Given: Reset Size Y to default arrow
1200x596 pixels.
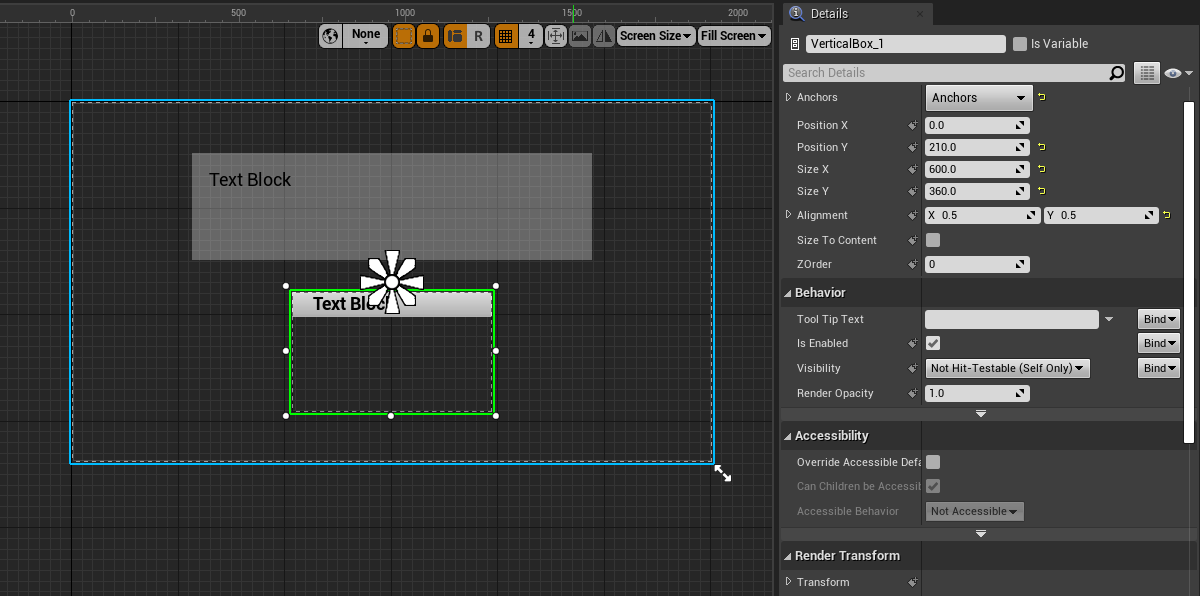Looking at the screenshot, I should (1042, 191).
